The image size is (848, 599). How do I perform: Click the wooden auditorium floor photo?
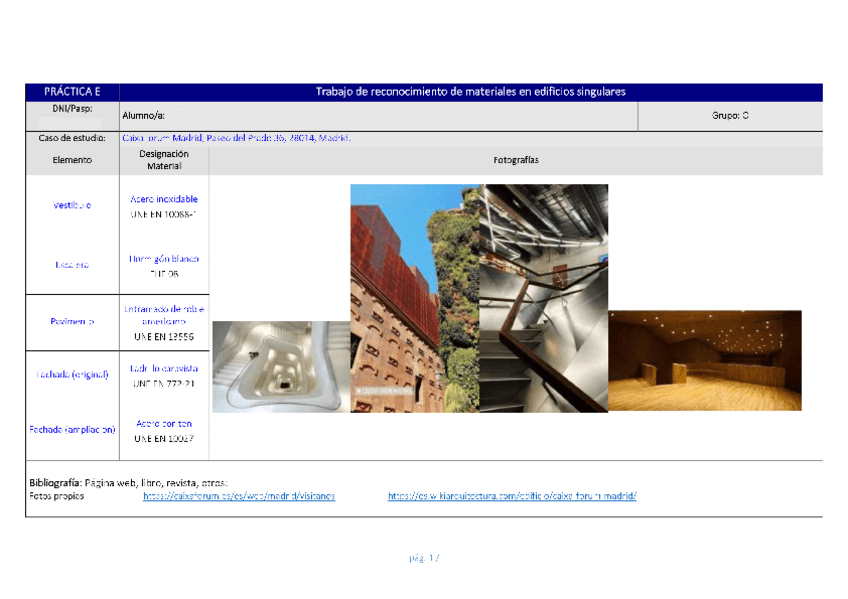(704, 360)
